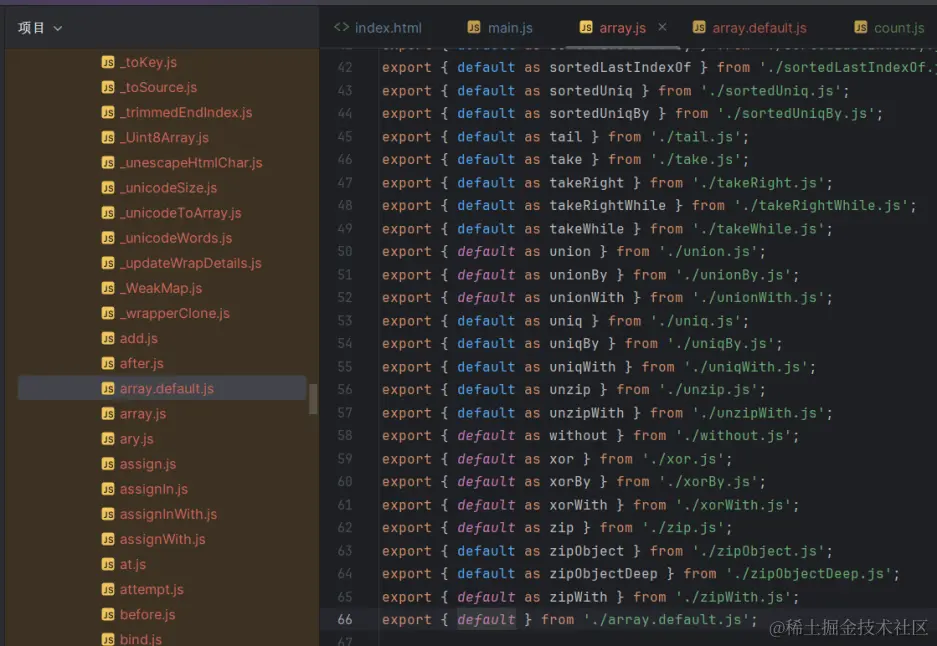
Task: Select attempt.js file name in project tree
Action: (152, 589)
